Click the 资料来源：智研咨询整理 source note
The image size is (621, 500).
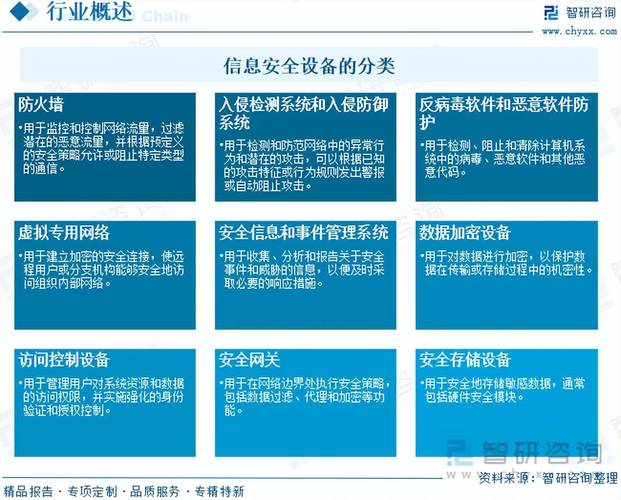point(546,480)
